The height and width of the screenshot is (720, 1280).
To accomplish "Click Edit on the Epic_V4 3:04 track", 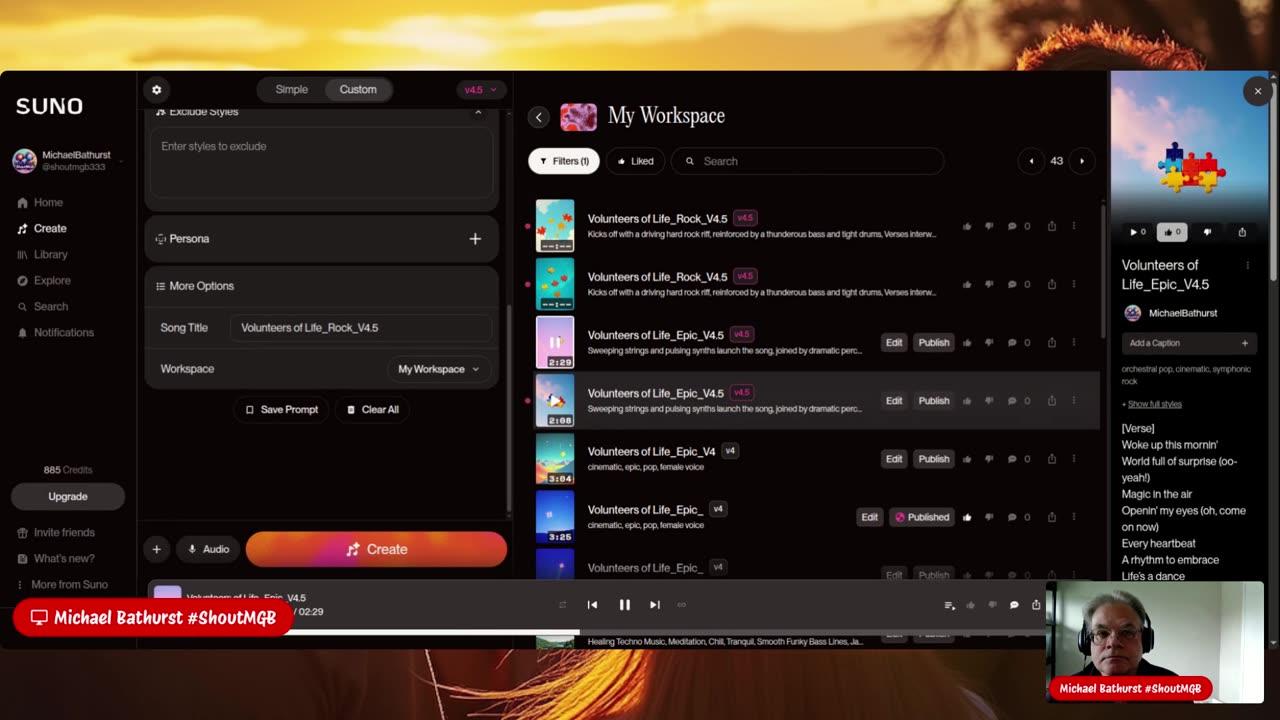I will coord(894,459).
